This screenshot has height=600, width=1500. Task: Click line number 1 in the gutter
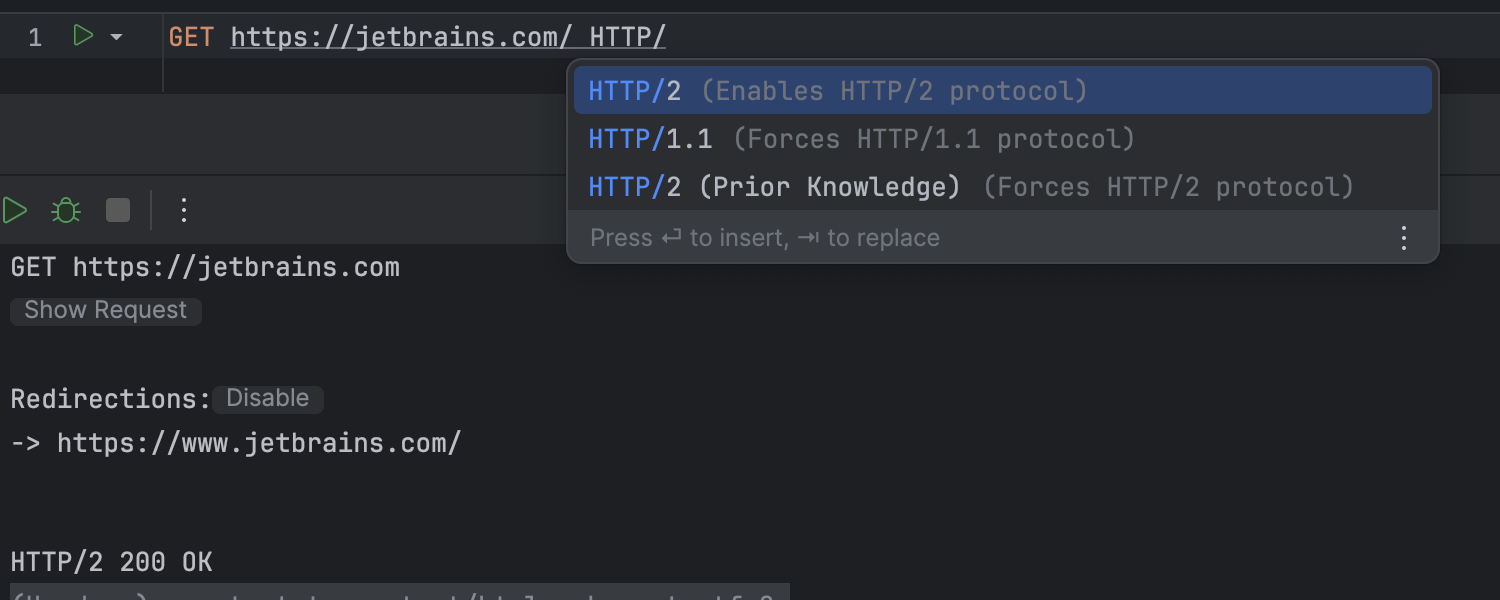pyautogui.click(x=35, y=38)
